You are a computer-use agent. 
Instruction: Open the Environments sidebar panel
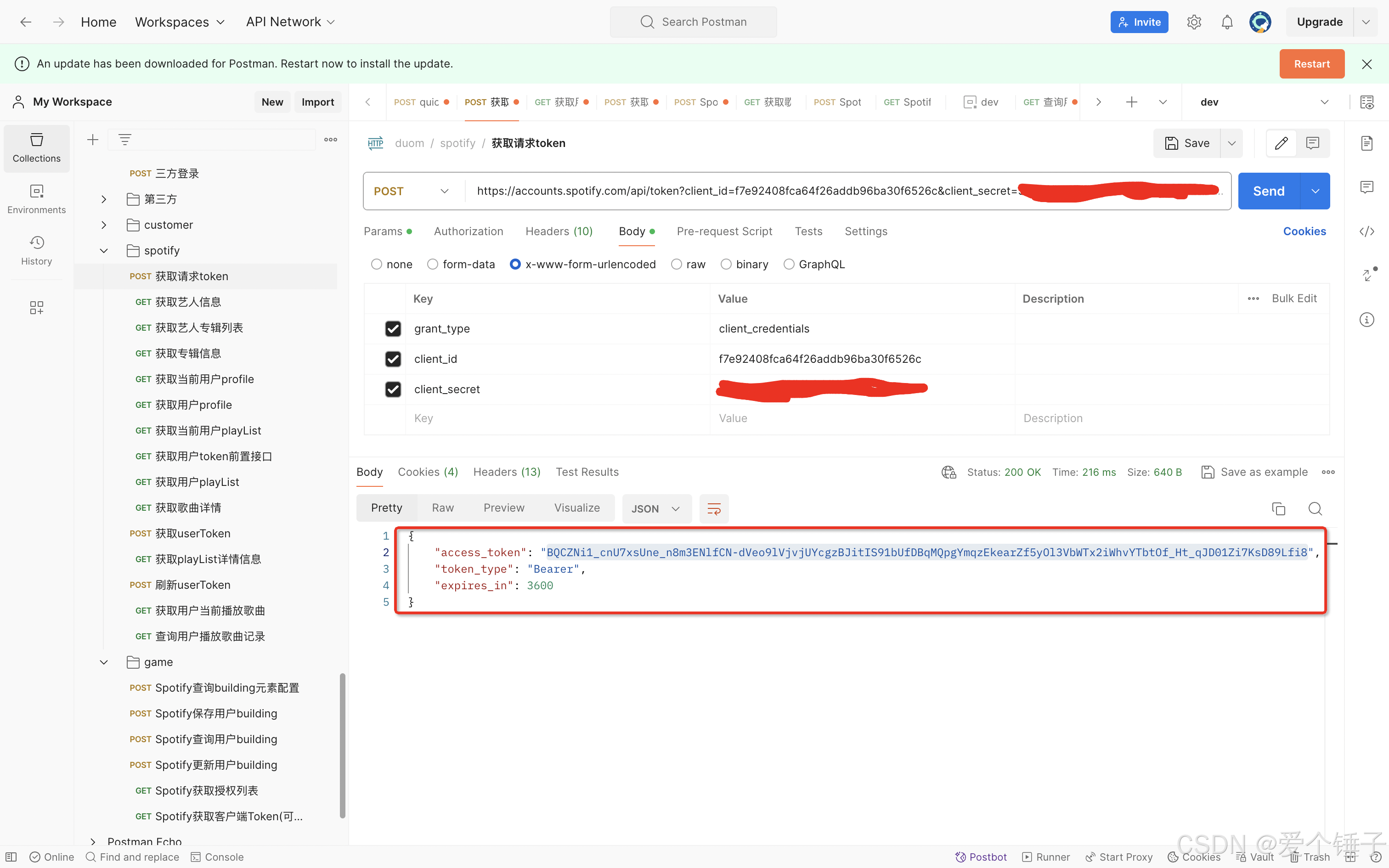[36, 198]
